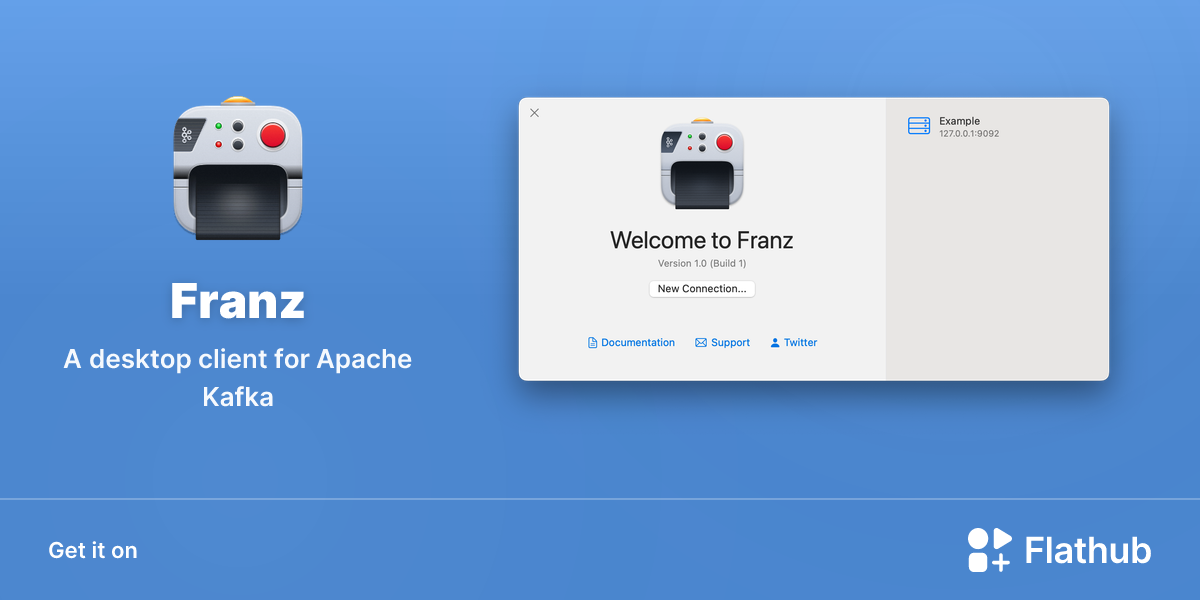Click the server icon next to Example
The image size is (1200, 600).
coord(919,126)
